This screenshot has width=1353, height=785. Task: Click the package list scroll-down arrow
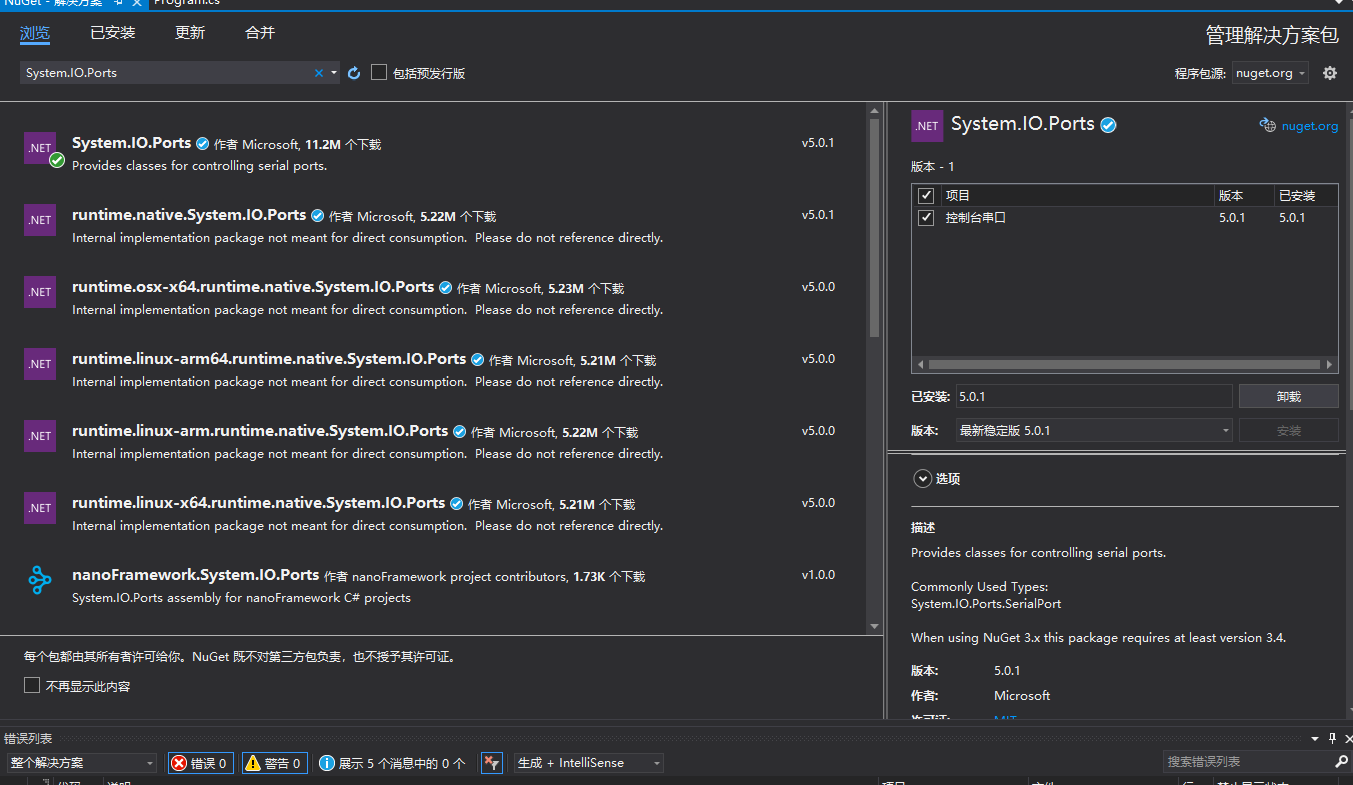(x=875, y=627)
